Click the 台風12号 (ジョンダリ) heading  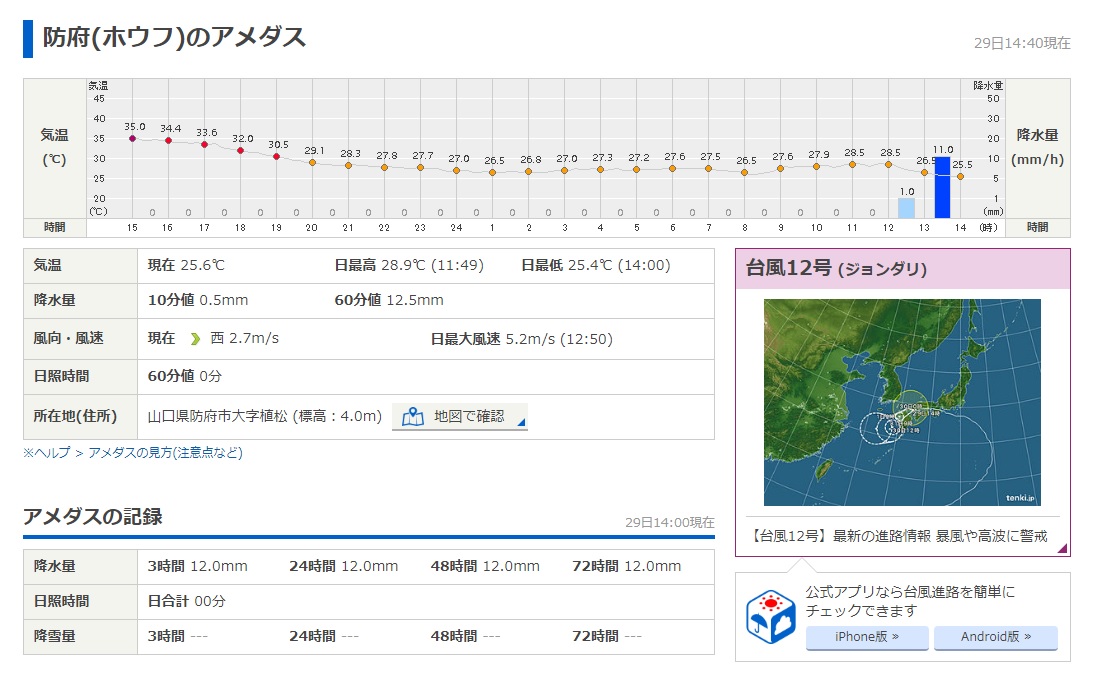836,268
